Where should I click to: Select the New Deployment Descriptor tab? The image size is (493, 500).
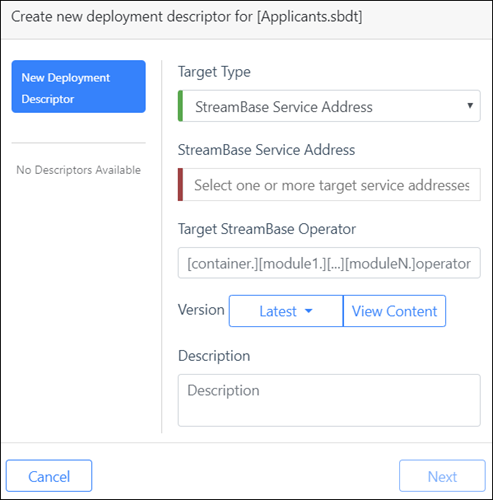click(78, 86)
